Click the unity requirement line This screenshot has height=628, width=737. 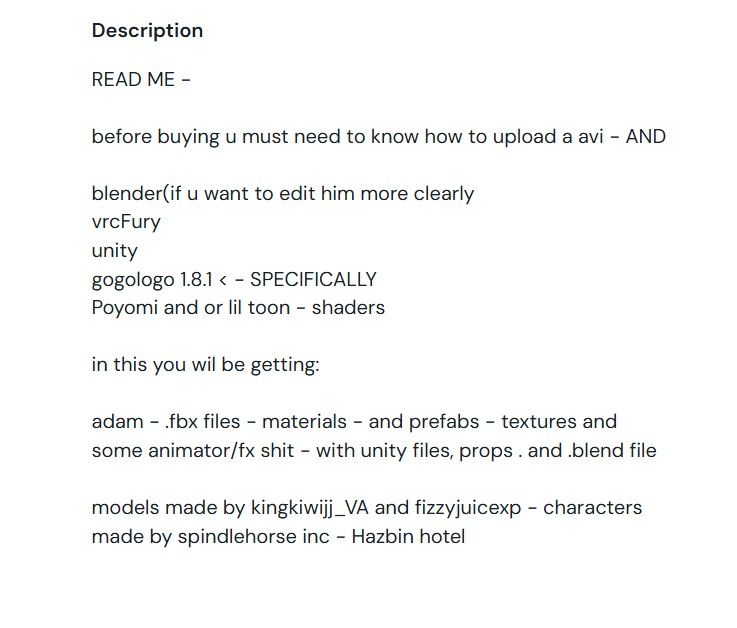point(114,251)
